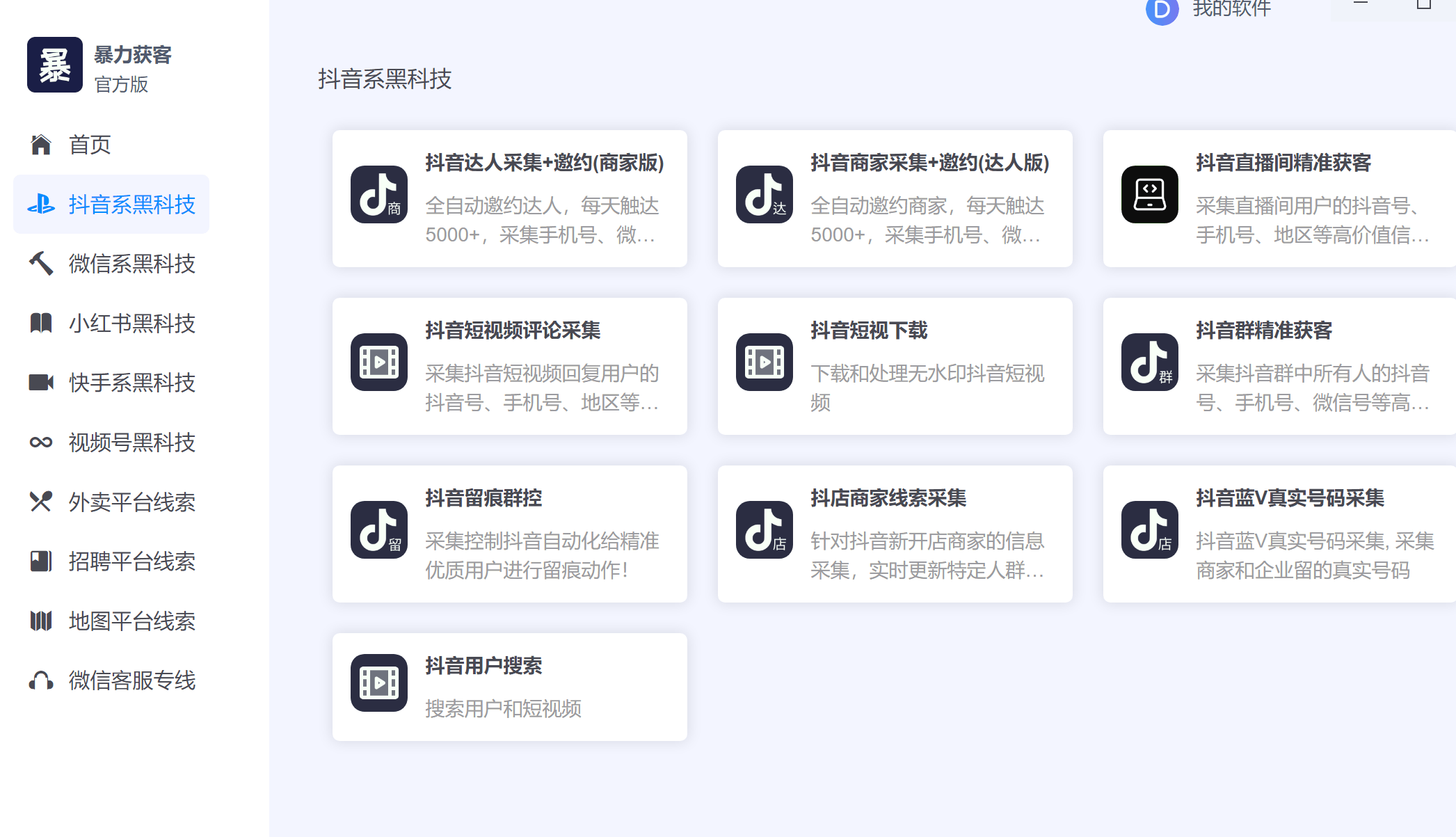Open 地图平台线索 in sidebar

point(111,621)
